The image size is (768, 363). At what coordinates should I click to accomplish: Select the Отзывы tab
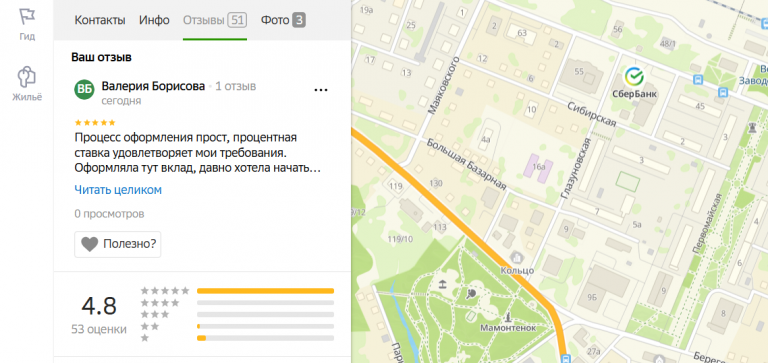click(215, 20)
